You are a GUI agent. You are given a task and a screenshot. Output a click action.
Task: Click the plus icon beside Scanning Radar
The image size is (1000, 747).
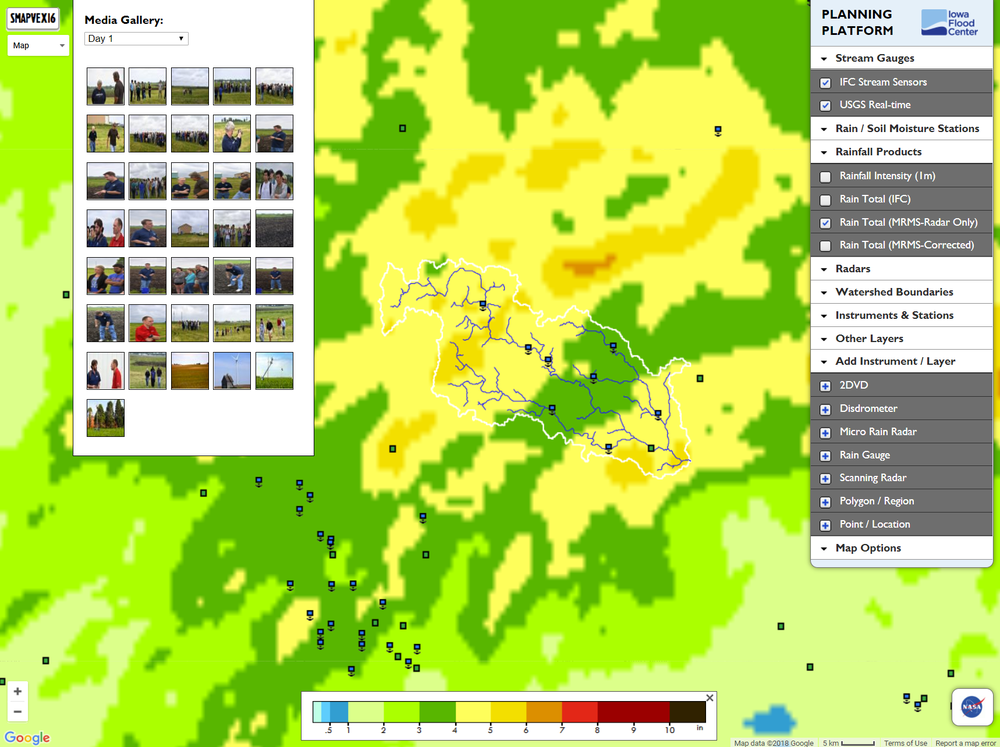click(x=825, y=478)
